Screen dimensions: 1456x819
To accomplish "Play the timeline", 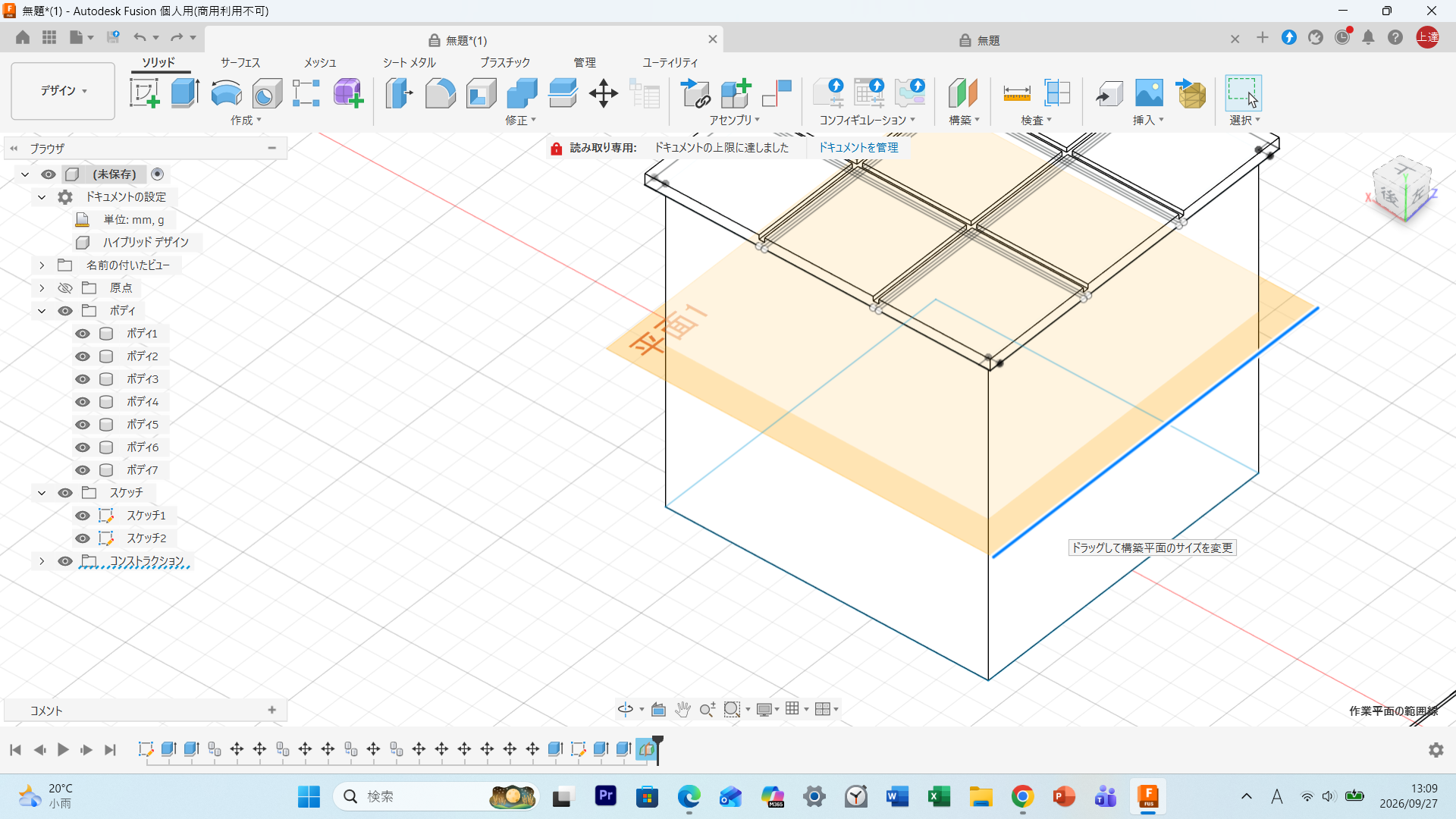I will (63, 750).
